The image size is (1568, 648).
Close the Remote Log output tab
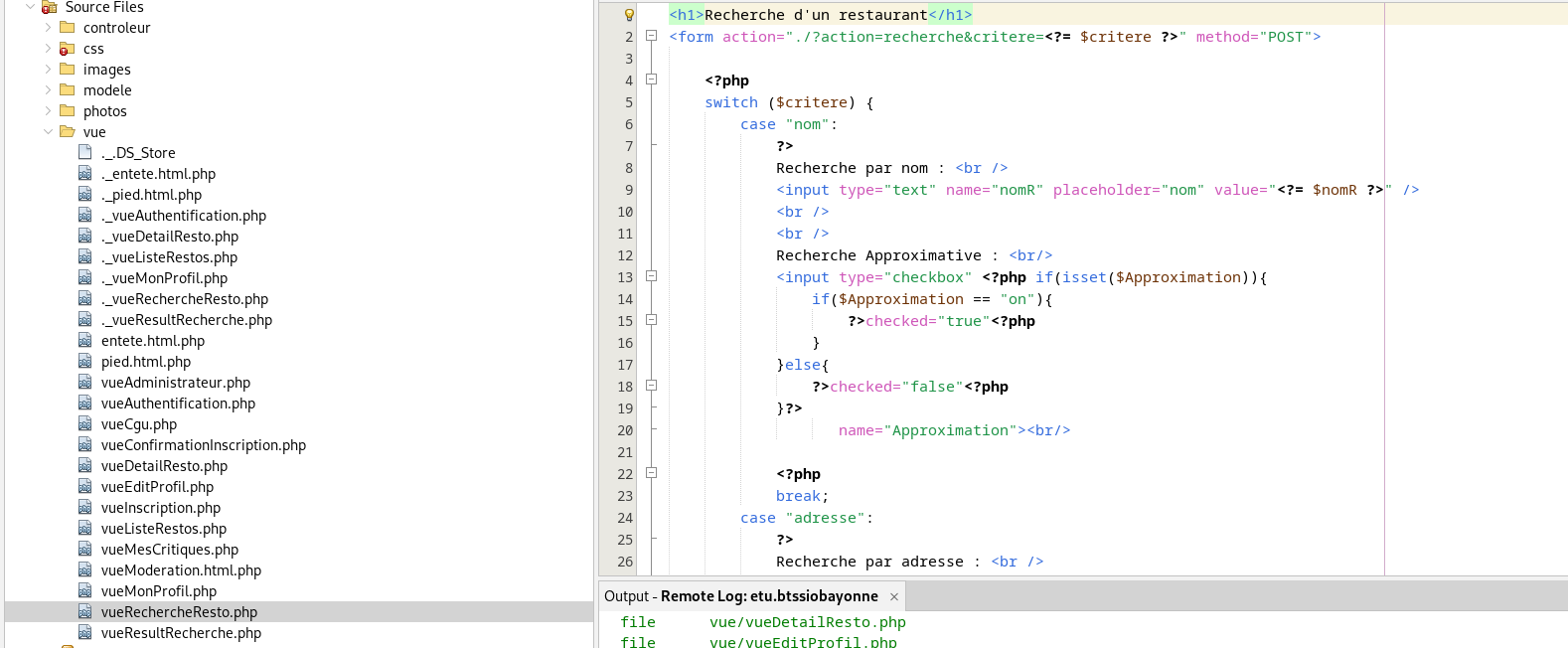pos(894,596)
